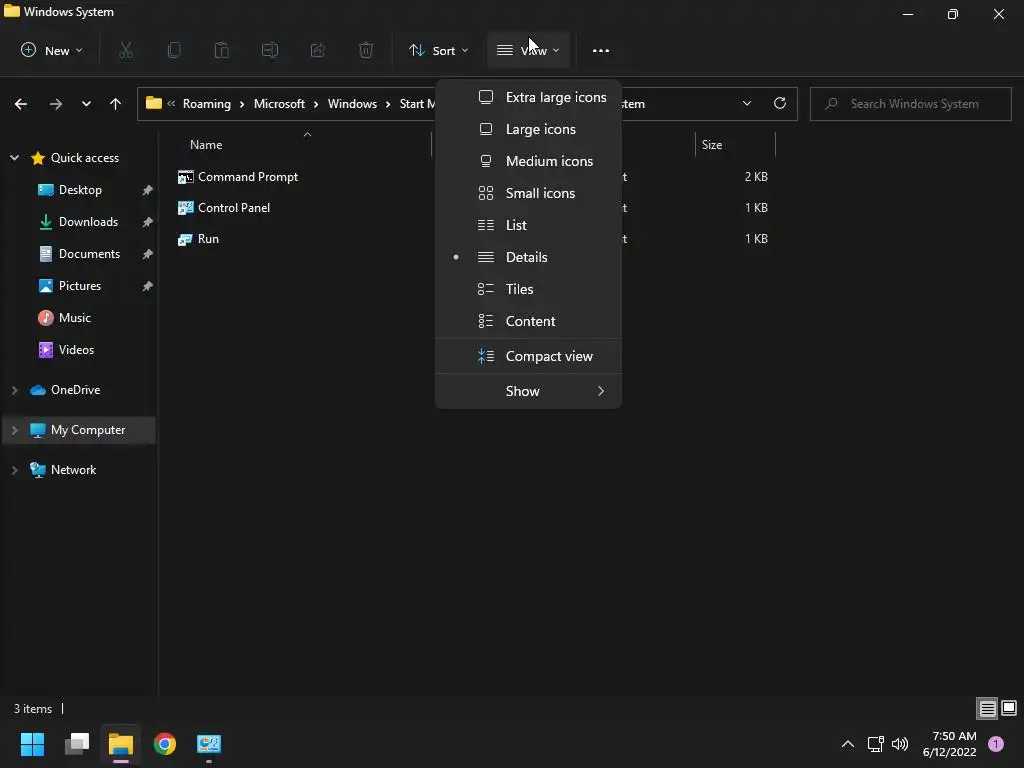This screenshot has height=768, width=1024.
Task: Unpin Downloads from Quick access
Action: coord(148,222)
